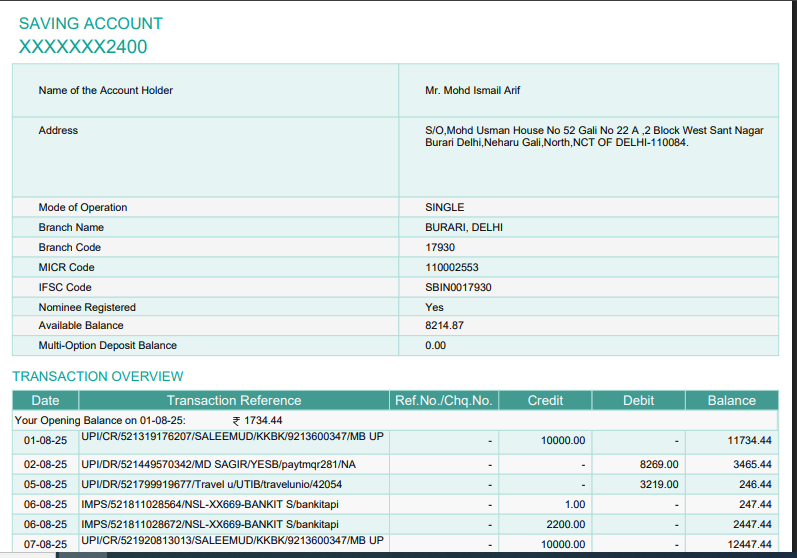The image size is (797, 558).
Task: Click the Ref.No./Chq.No. column header
Action: click(x=444, y=401)
